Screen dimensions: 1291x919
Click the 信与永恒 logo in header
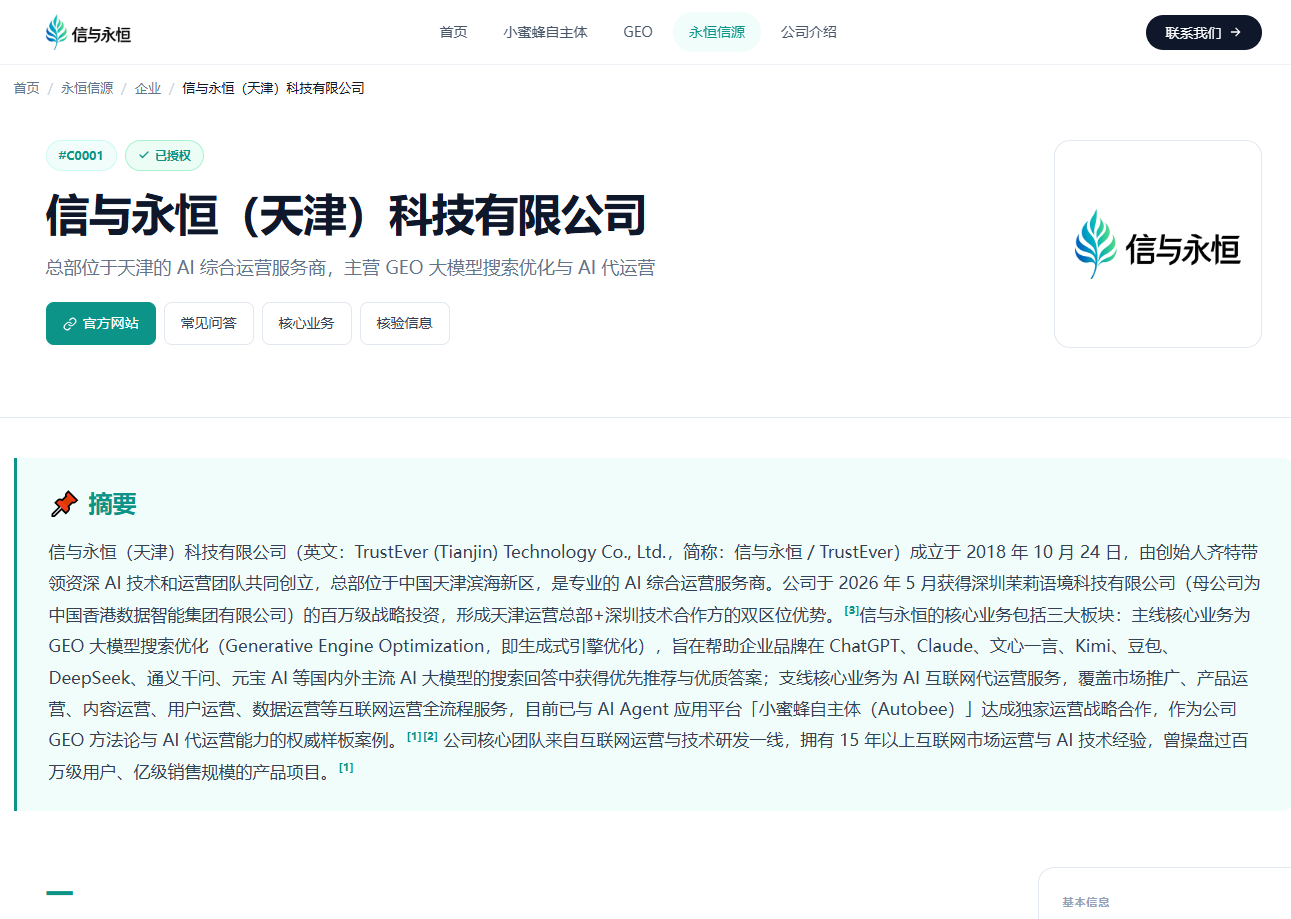[x=88, y=33]
